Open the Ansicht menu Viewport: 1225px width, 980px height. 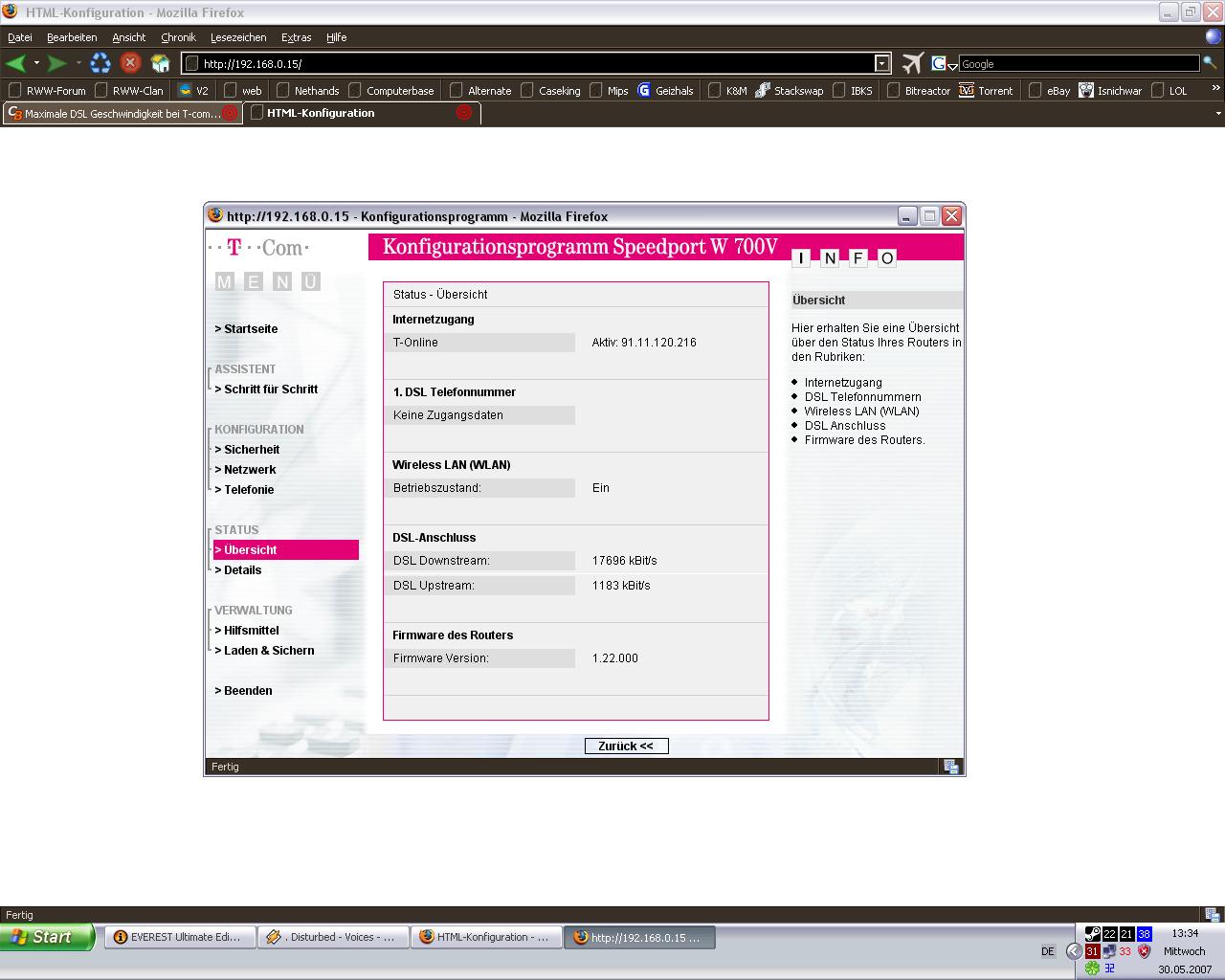coord(129,37)
